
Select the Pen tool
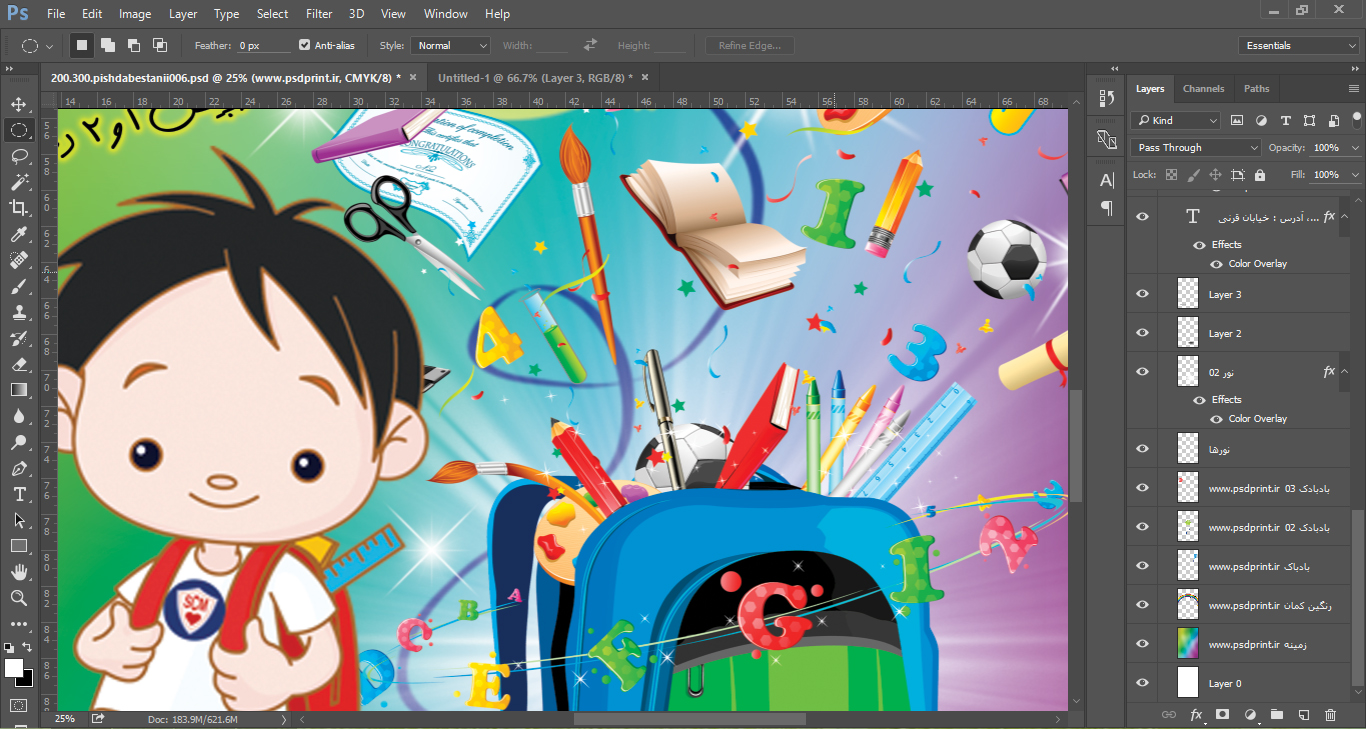pyautogui.click(x=18, y=468)
